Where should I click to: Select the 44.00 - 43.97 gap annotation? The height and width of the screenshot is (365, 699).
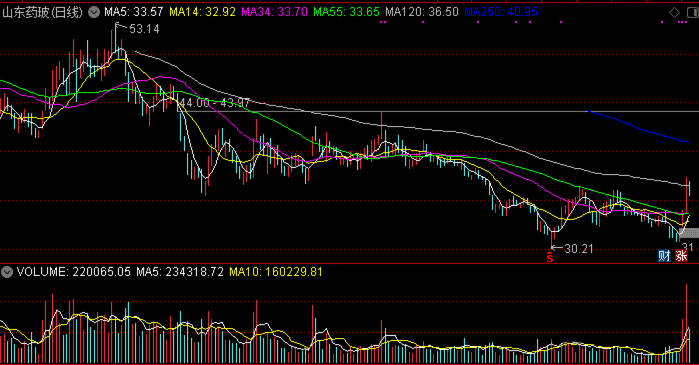(x=215, y=103)
